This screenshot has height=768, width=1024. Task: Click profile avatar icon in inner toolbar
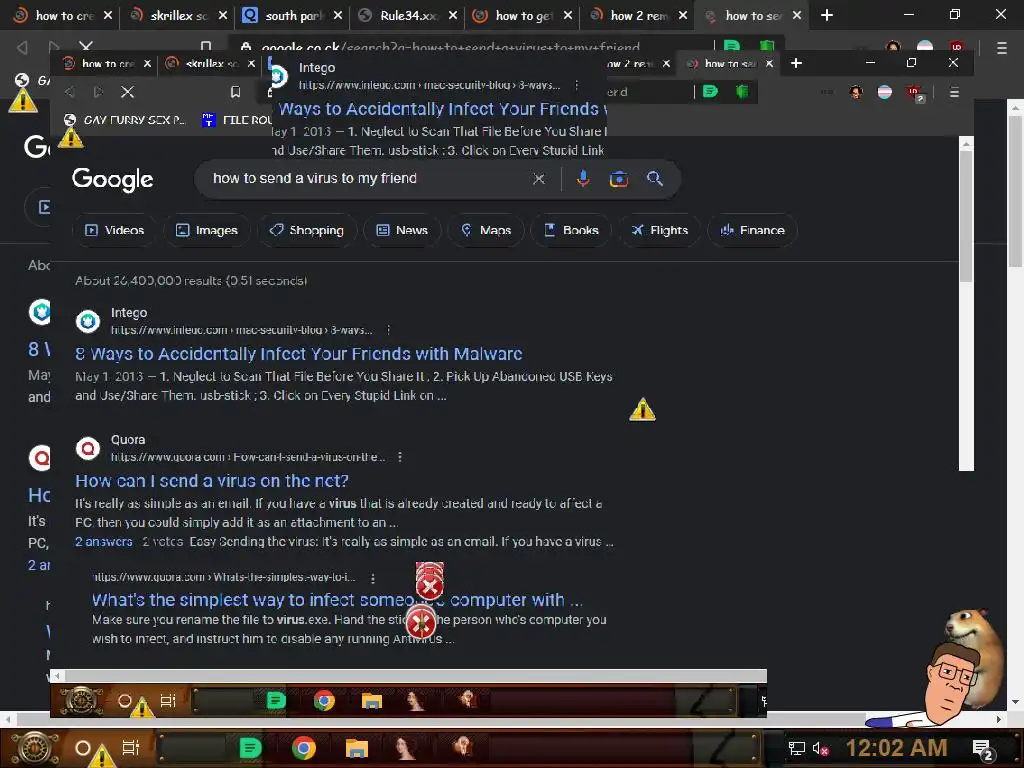856,92
